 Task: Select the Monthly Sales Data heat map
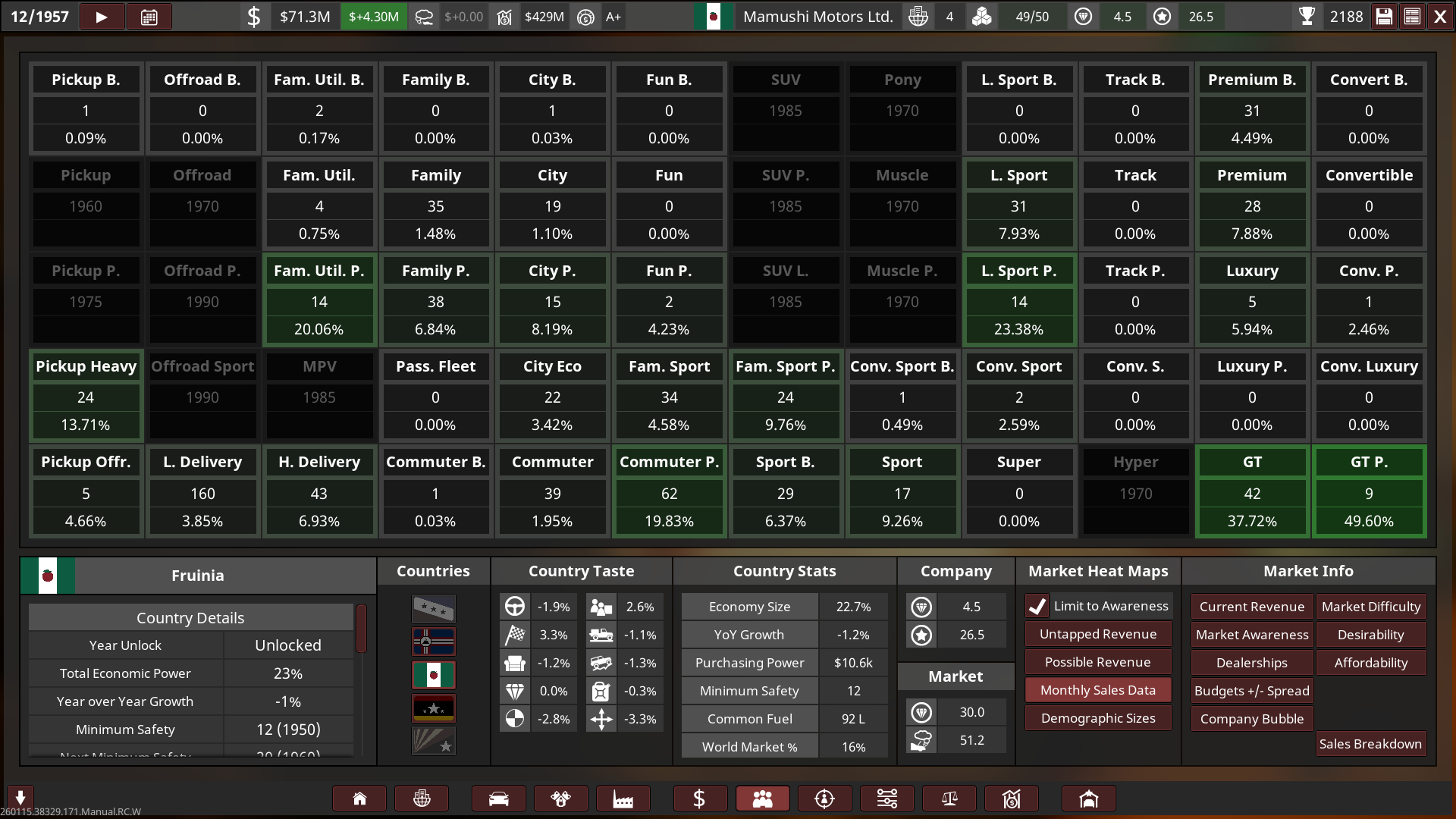click(1097, 690)
